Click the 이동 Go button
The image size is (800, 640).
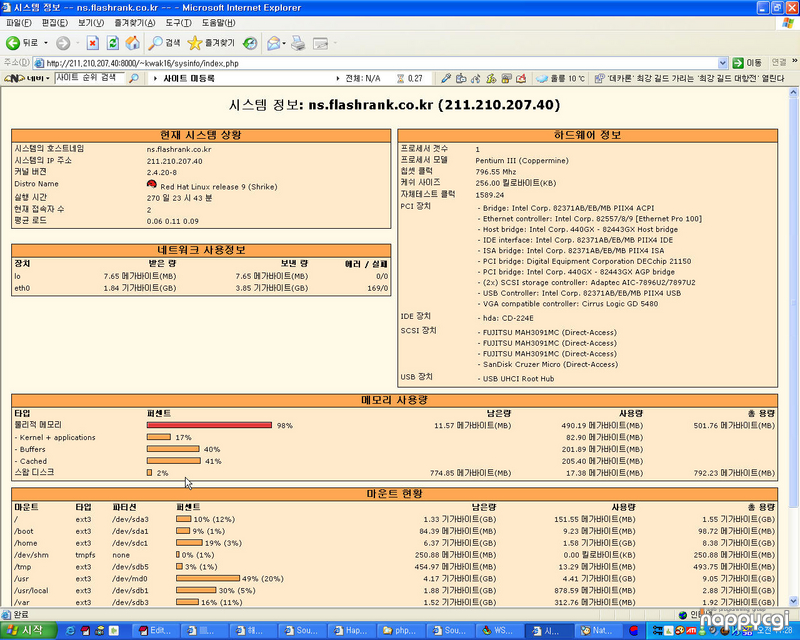tap(747, 63)
